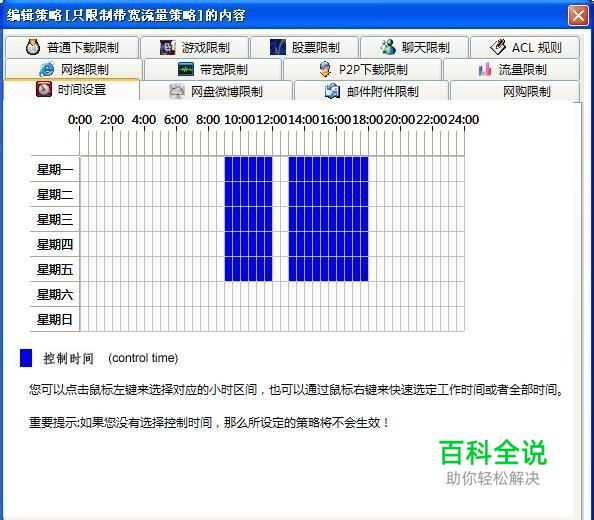
Task: Open the 流量限制 tab
Action: tap(511, 69)
